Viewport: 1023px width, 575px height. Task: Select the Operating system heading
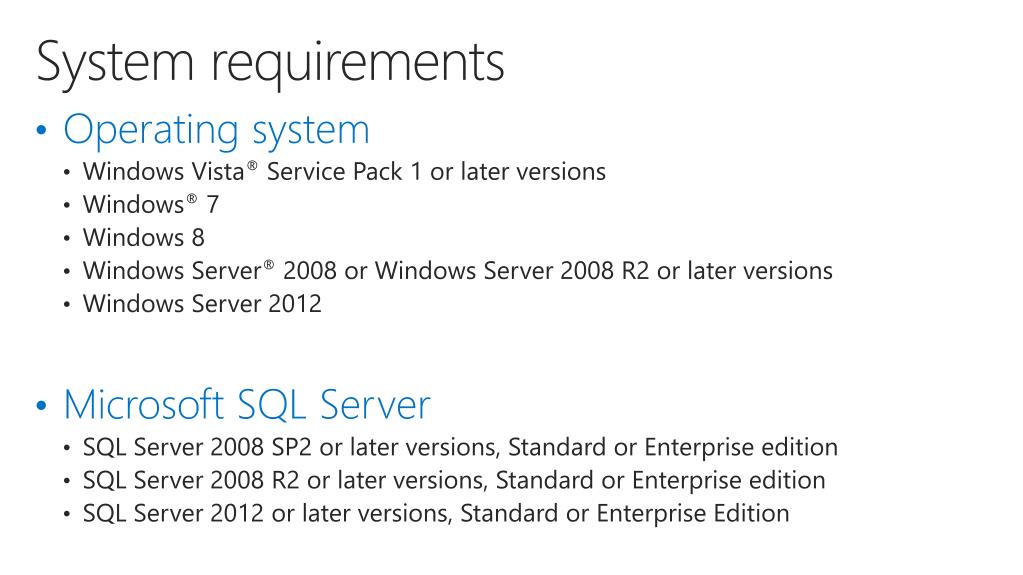217,131
